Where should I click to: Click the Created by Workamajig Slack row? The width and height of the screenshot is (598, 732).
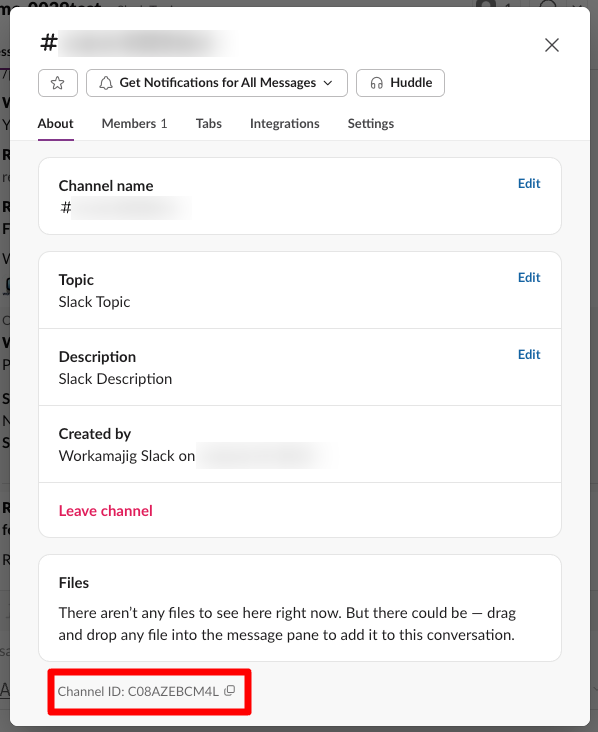point(300,444)
